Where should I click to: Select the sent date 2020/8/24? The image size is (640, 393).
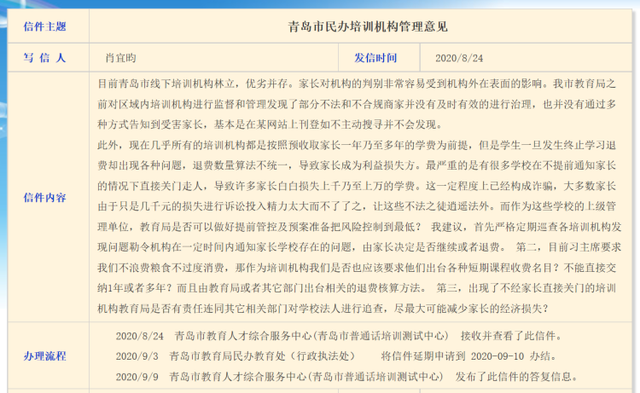459,58
